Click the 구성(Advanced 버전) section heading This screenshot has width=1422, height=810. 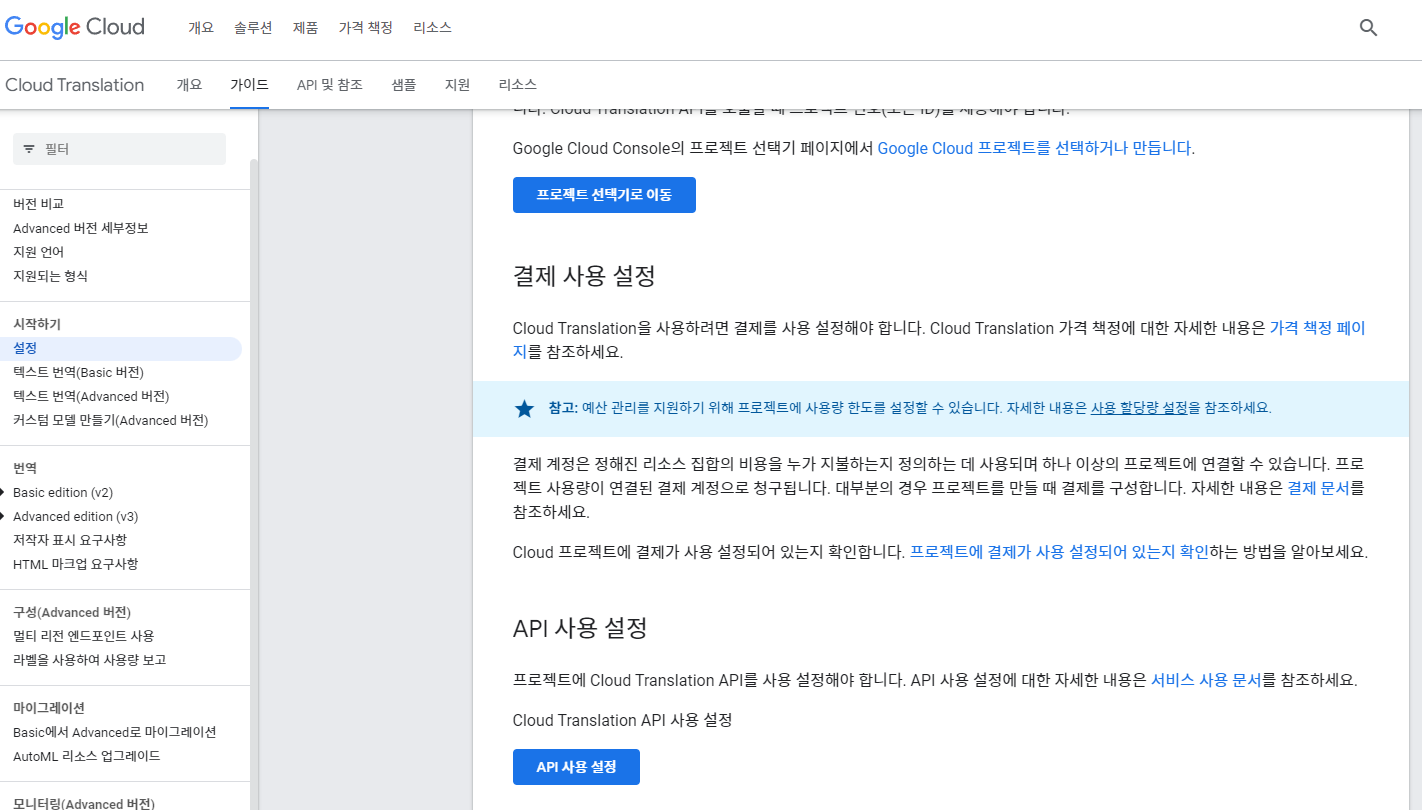[x=72, y=612]
